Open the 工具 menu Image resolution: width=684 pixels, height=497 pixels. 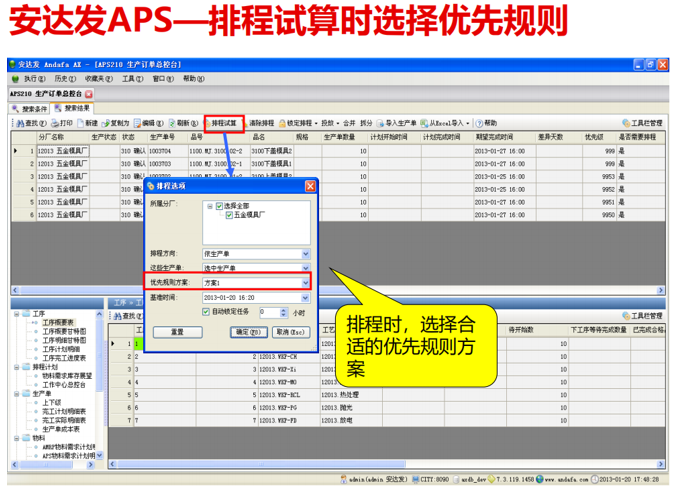coord(133,79)
